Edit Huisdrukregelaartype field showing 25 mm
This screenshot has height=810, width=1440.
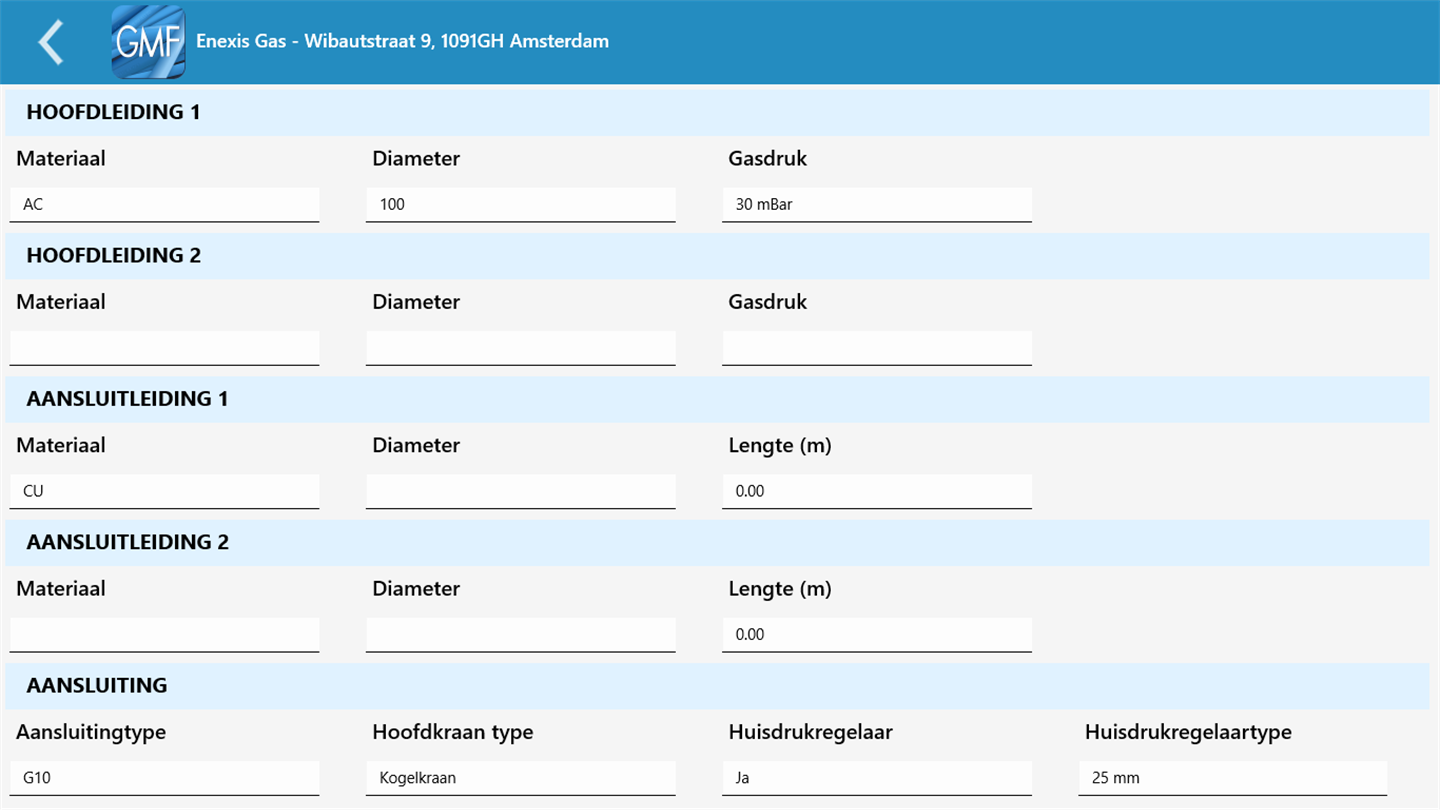tap(1233, 778)
